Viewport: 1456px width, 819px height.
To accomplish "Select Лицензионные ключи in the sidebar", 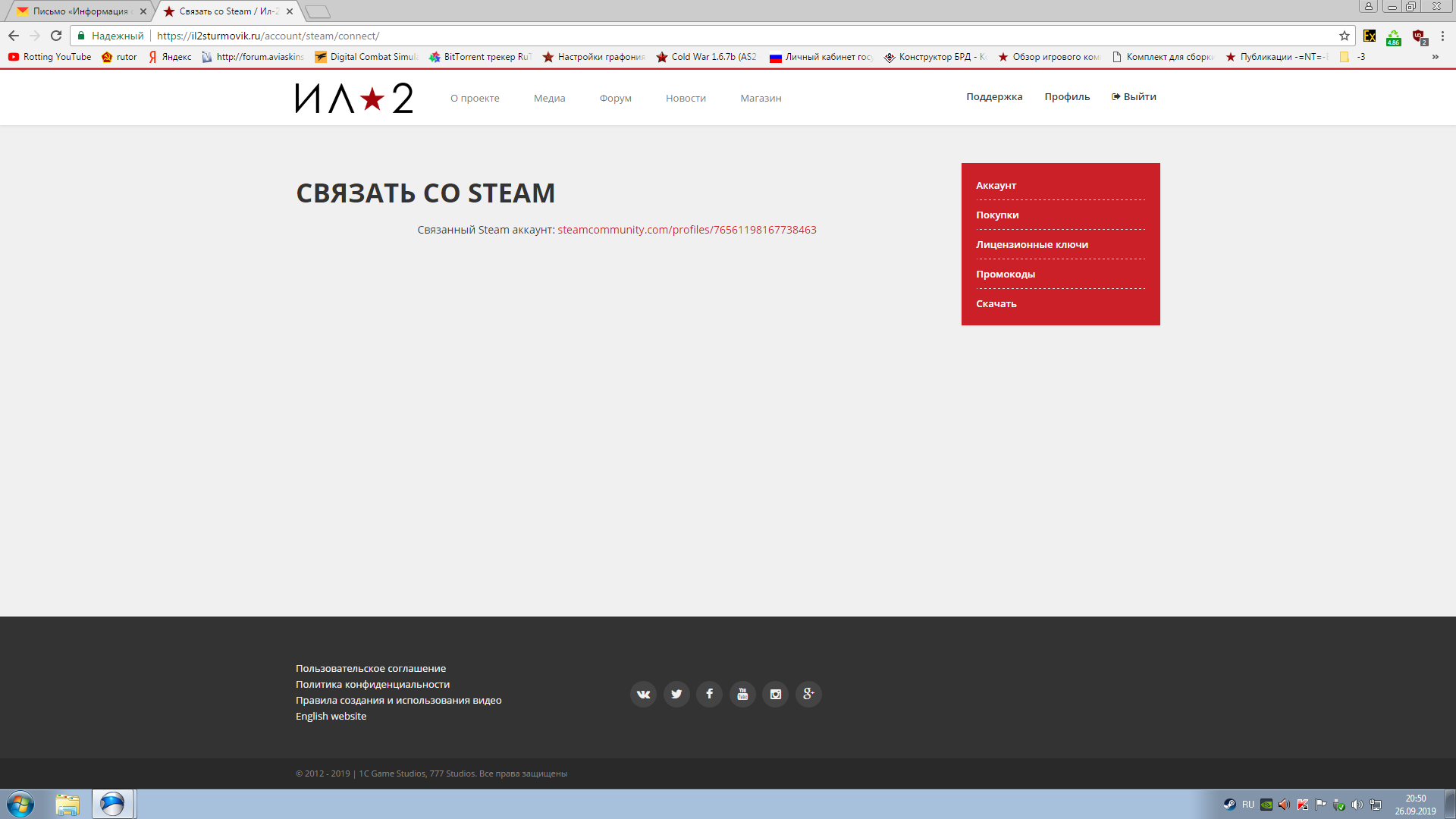I will (x=1031, y=244).
